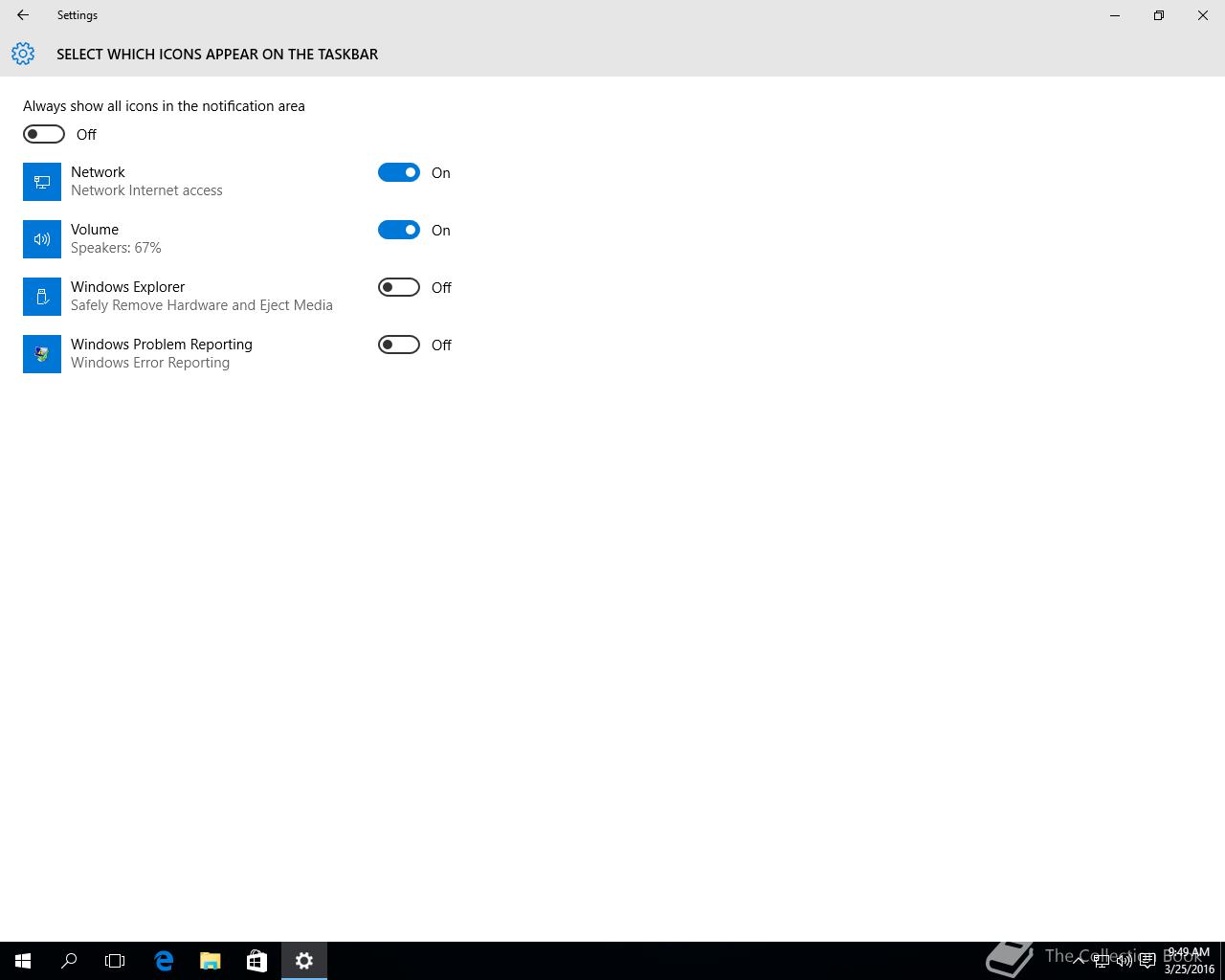Click the Volume speaker icon tile
Viewport: 1225px width, 980px height.
[x=42, y=239]
